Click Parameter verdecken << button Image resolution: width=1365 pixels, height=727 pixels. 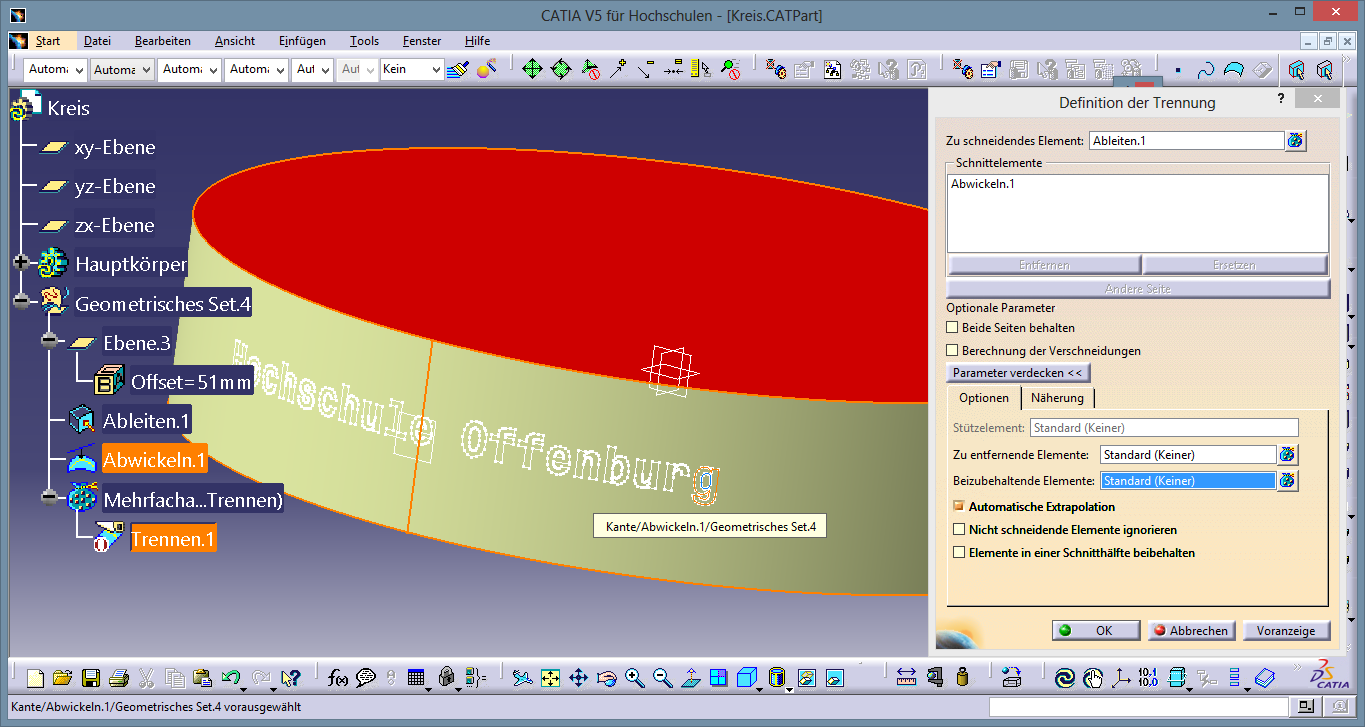(1018, 373)
